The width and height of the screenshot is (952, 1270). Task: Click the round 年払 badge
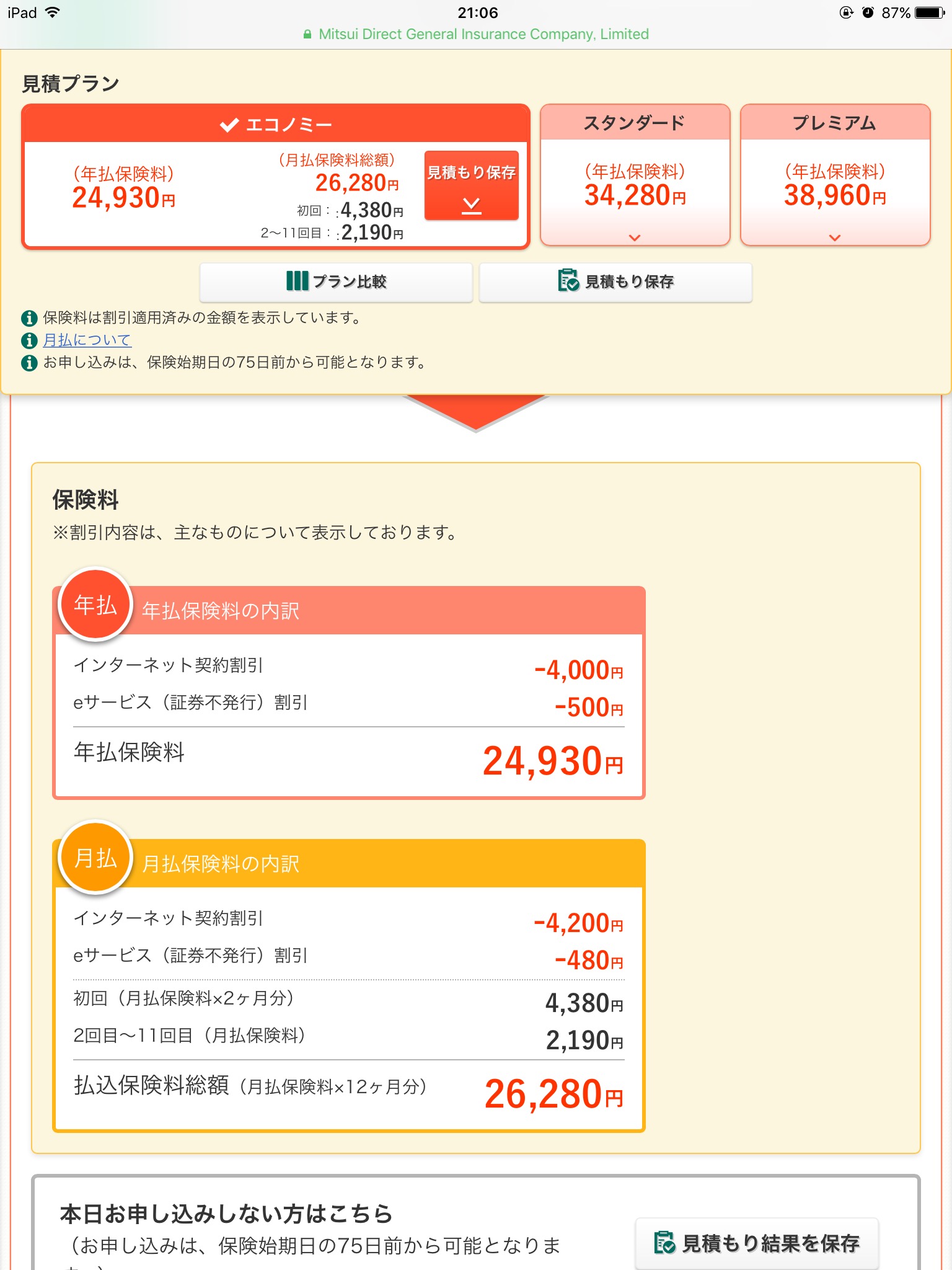click(95, 605)
